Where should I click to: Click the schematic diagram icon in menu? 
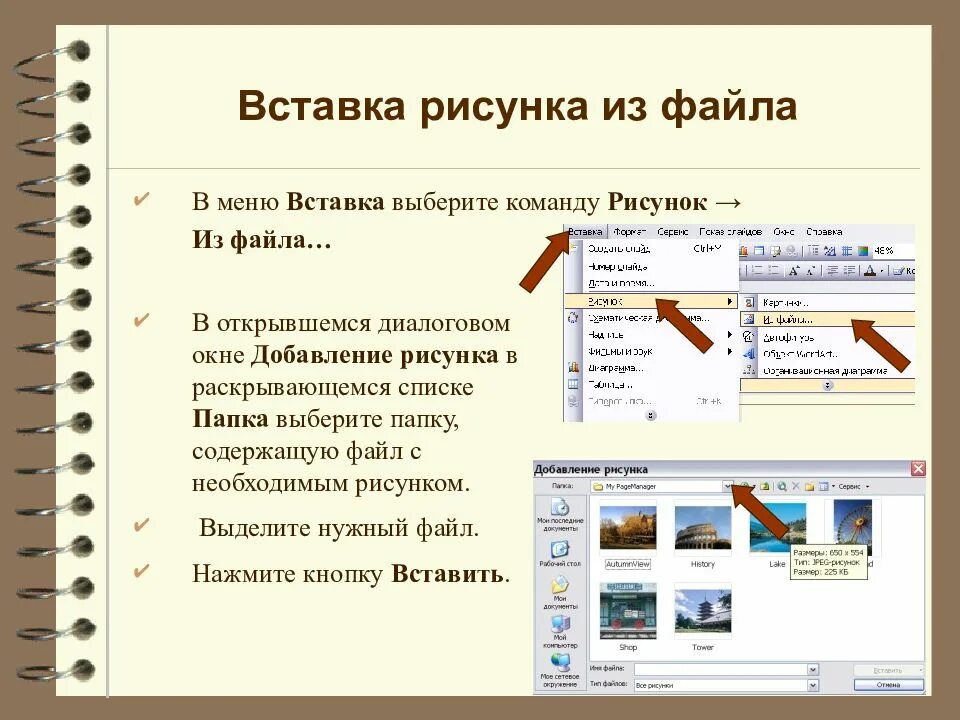(573, 317)
